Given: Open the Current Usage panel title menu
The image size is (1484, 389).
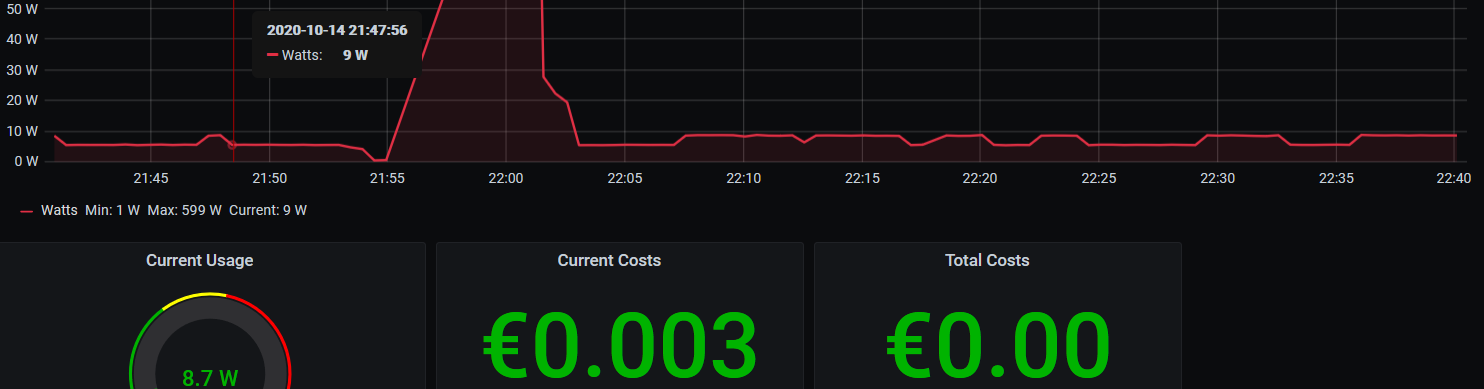Looking at the screenshot, I should tap(199, 260).
